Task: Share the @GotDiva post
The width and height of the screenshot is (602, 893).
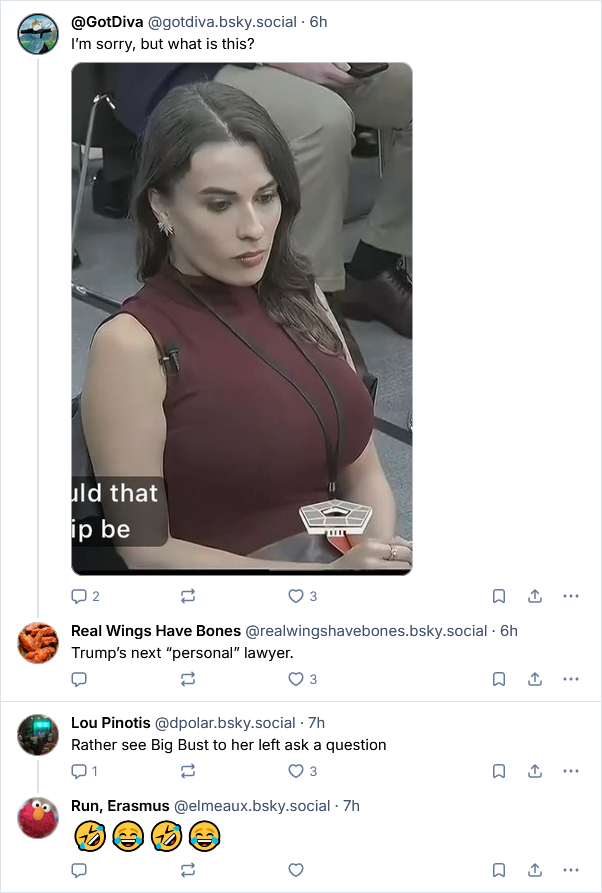Action: click(535, 596)
